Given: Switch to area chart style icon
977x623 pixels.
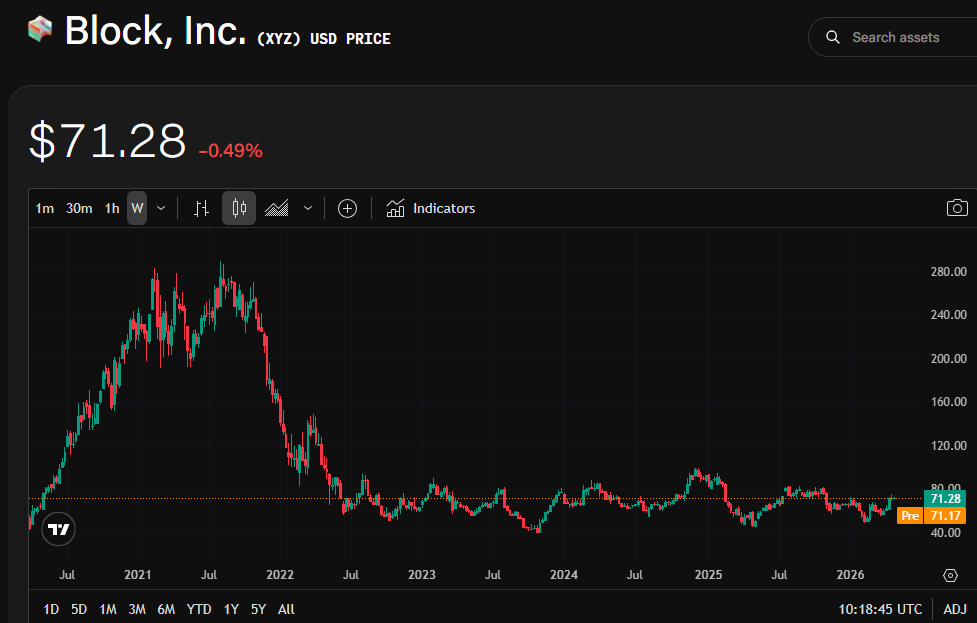Looking at the screenshot, I should [x=277, y=208].
